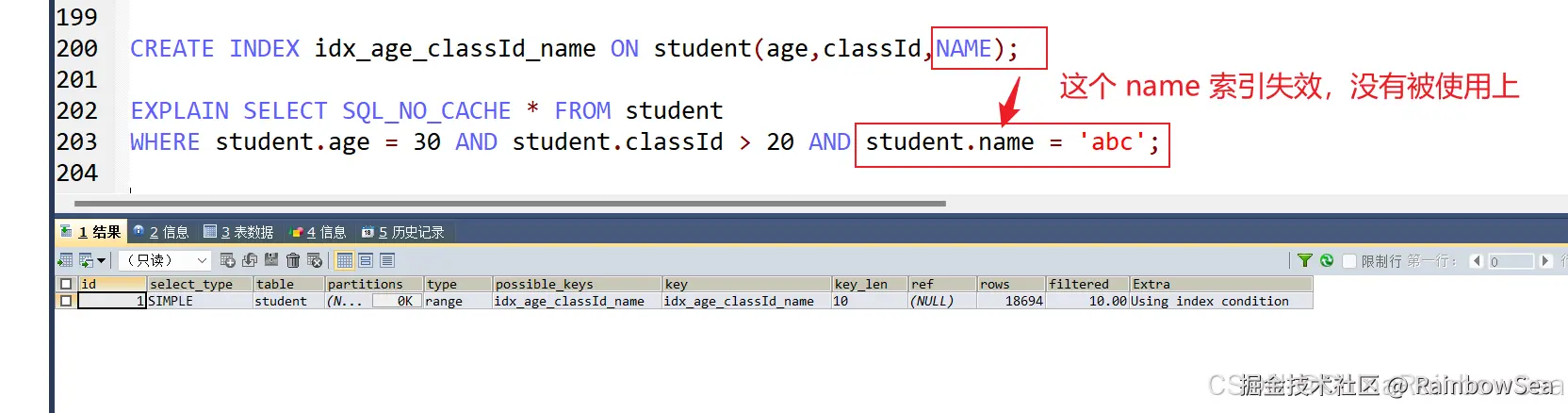Click the (NULL) ref cell
1568x413 pixels.
tap(942, 301)
